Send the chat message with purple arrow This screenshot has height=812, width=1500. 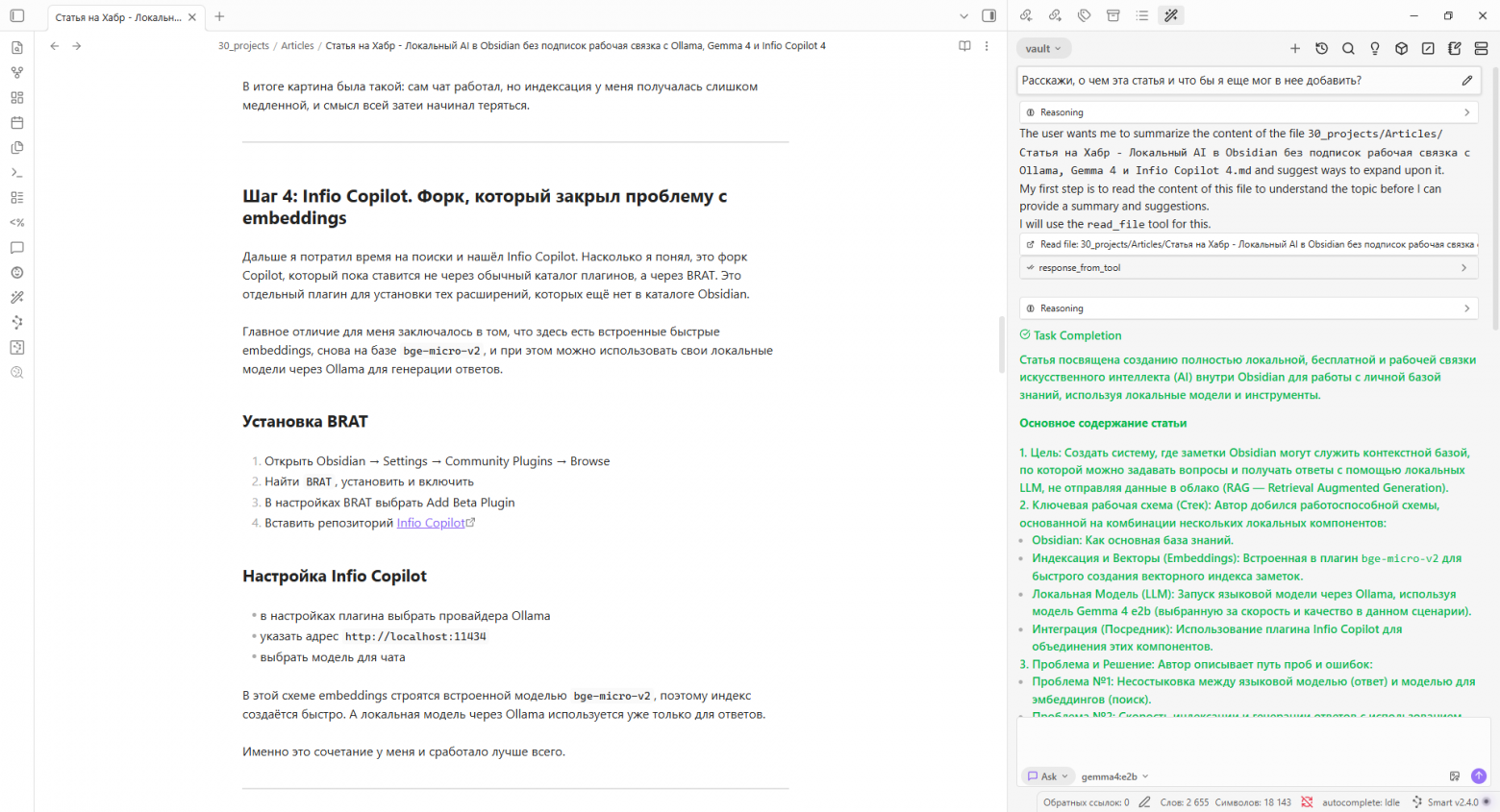(1479, 776)
